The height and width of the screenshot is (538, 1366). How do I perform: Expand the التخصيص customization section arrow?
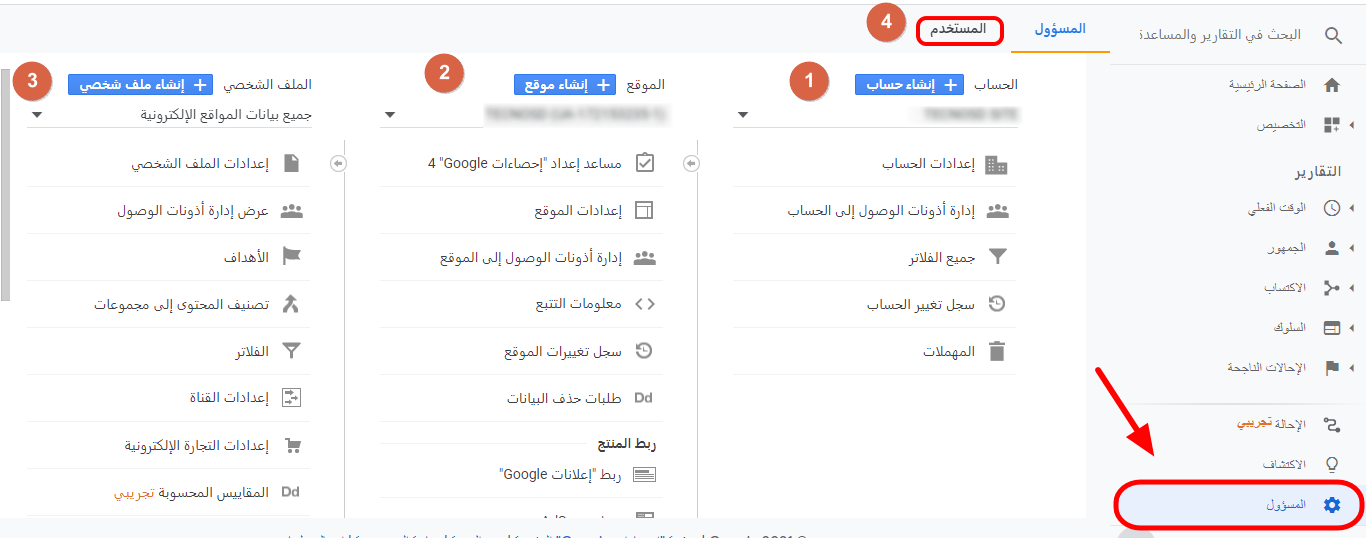1352,125
